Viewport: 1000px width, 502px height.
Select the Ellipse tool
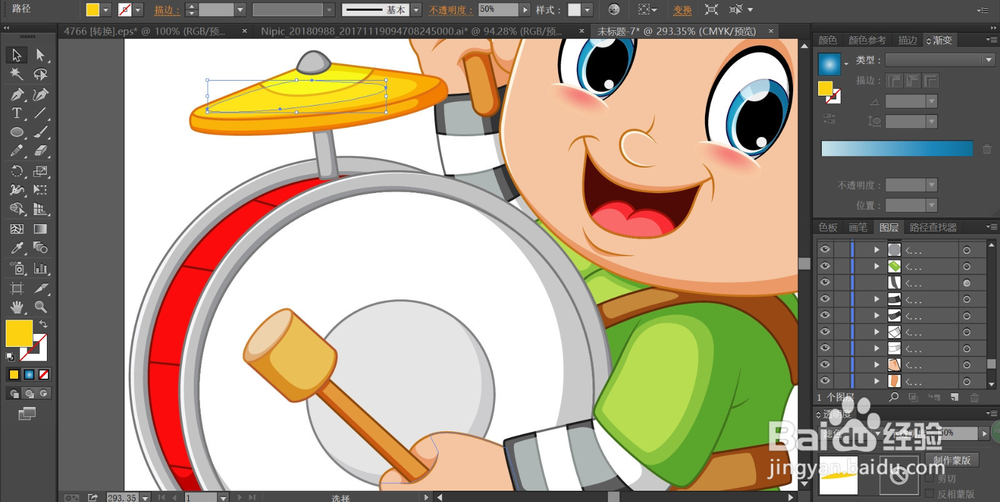pos(17,132)
